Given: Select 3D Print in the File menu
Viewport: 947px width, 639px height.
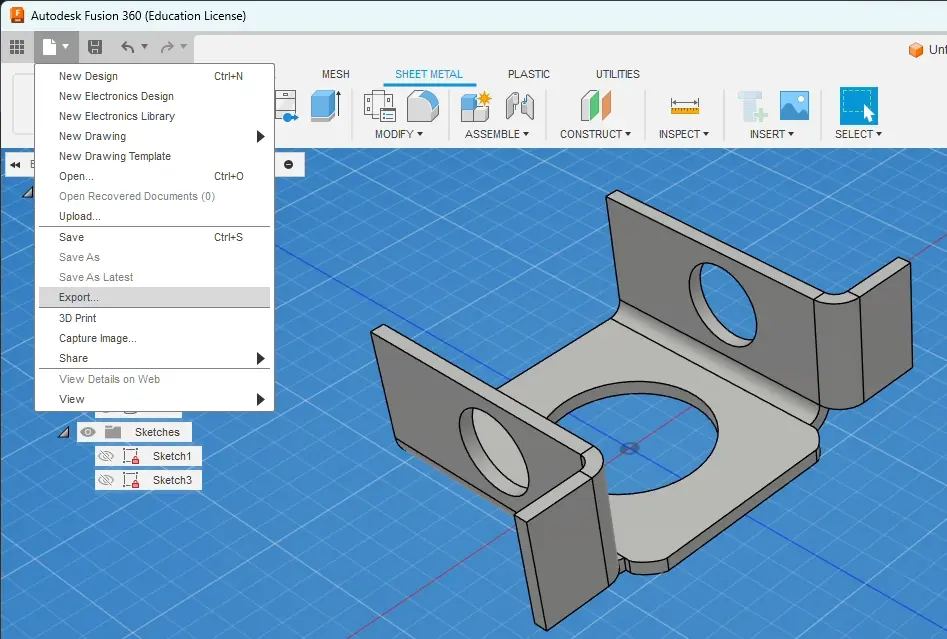Looking at the screenshot, I should pos(77,317).
